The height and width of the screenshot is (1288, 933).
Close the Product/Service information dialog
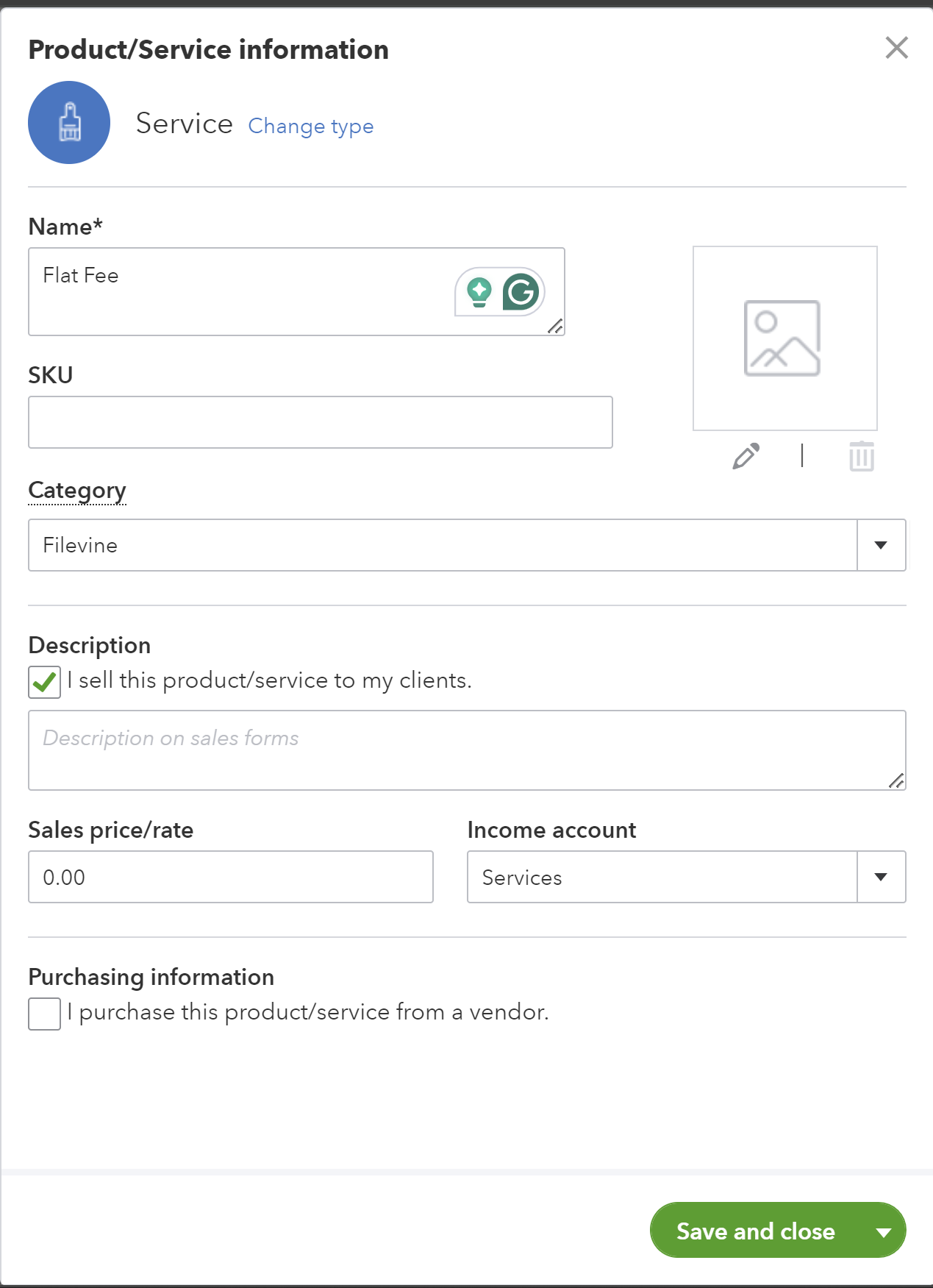point(896,48)
